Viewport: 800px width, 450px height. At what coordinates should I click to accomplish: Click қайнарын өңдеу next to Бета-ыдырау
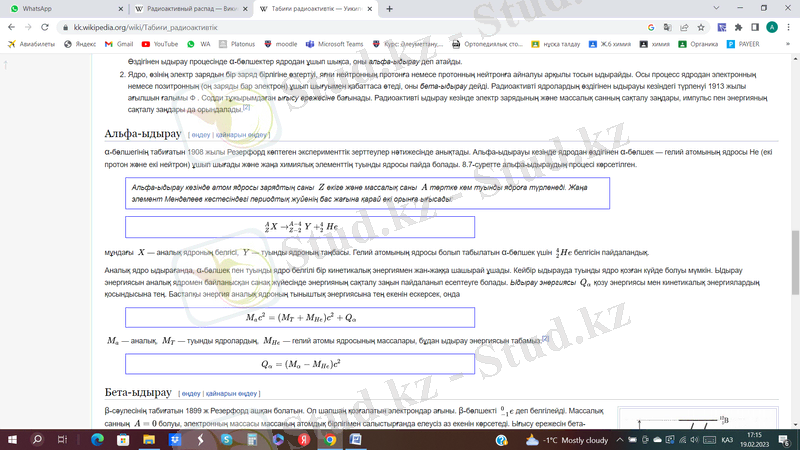click(231, 393)
